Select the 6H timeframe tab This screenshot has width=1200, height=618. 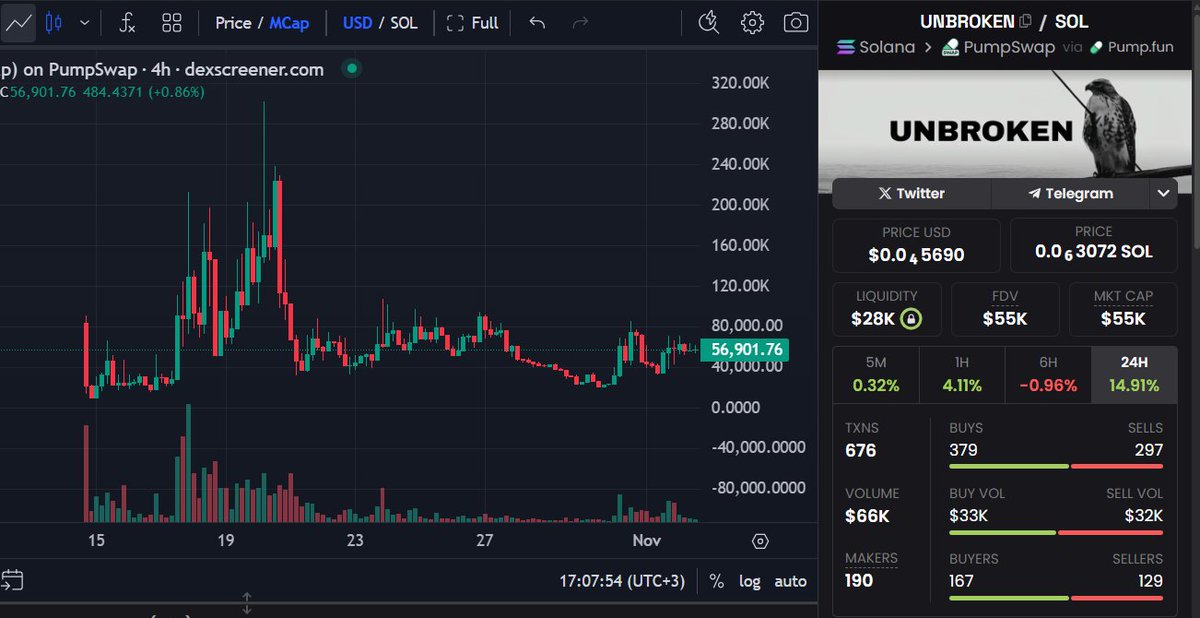point(1048,374)
